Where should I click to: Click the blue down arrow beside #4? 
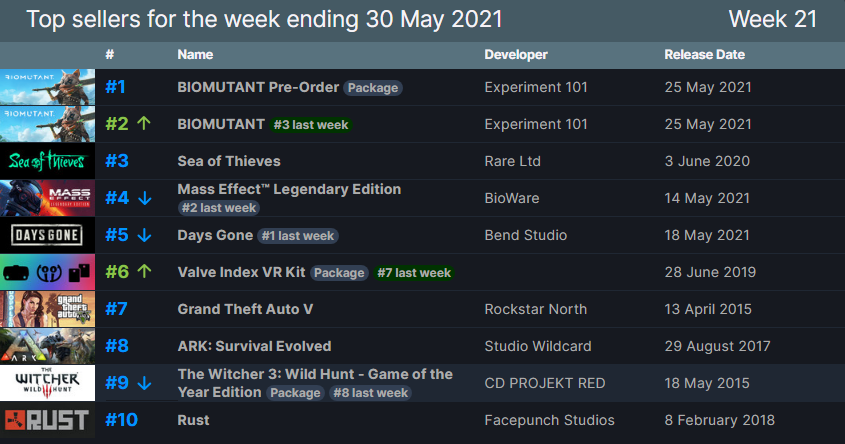click(x=144, y=198)
